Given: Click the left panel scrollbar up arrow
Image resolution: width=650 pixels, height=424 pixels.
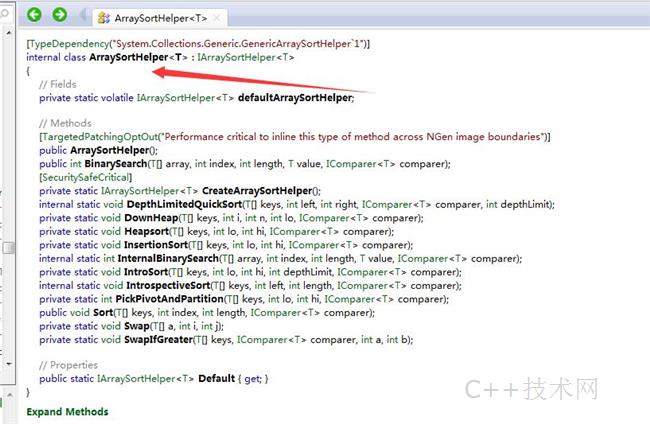Looking at the screenshot, I should pyautogui.click(x=9, y=32).
